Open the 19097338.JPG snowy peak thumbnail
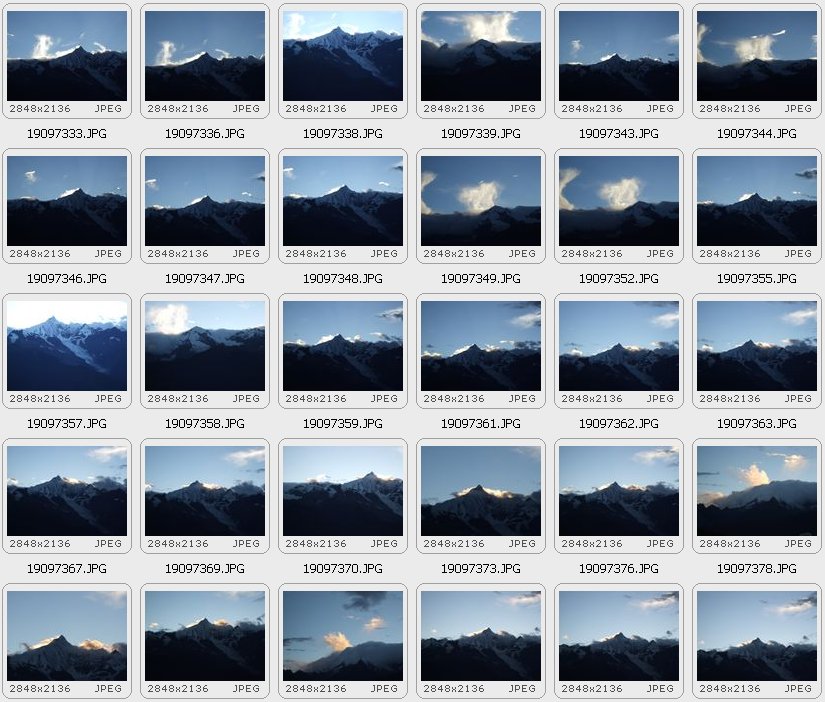Viewport: 825px width, 702px height. point(343,56)
